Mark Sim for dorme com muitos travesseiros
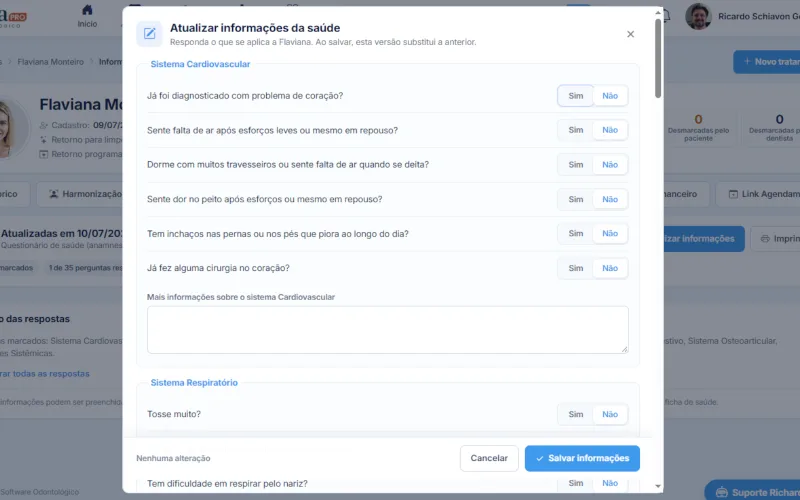Screen dimensions: 800x500 click(576, 165)
